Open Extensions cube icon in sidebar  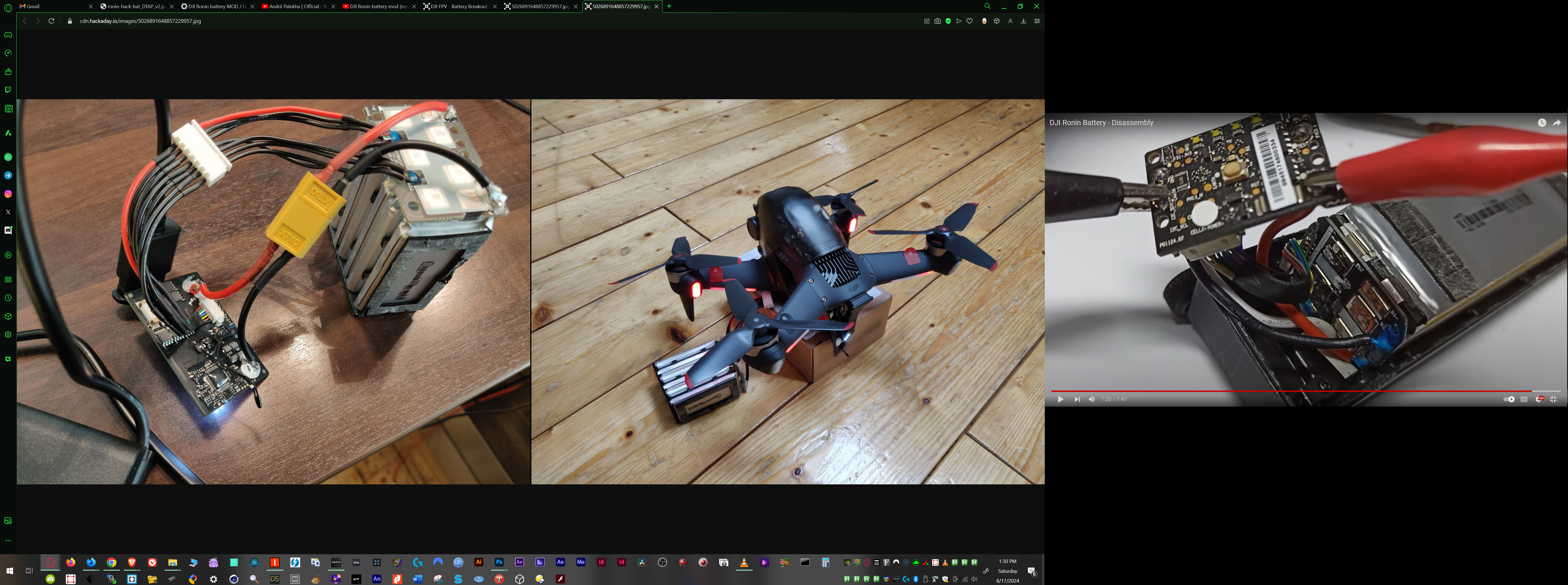pyautogui.click(x=8, y=316)
